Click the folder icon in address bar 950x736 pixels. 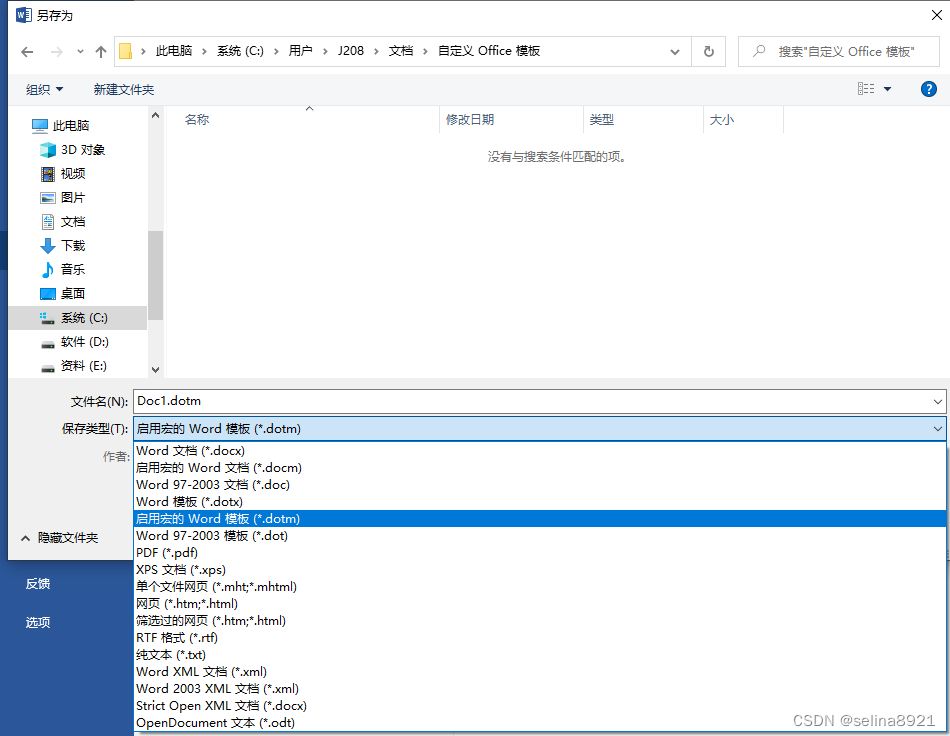(x=125, y=51)
